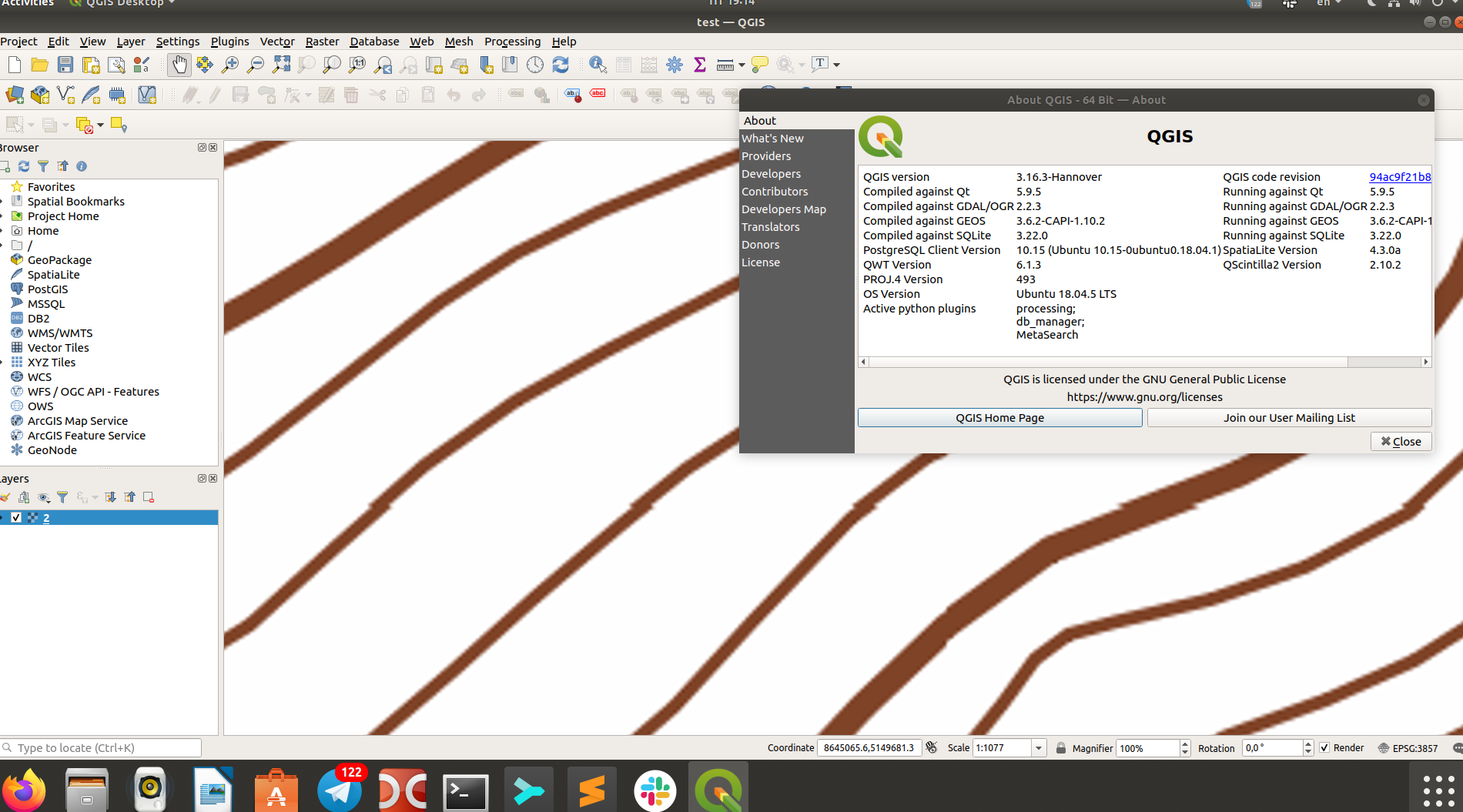Click the Zoom In tool
The width and height of the screenshot is (1463, 812).
(x=229, y=65)
